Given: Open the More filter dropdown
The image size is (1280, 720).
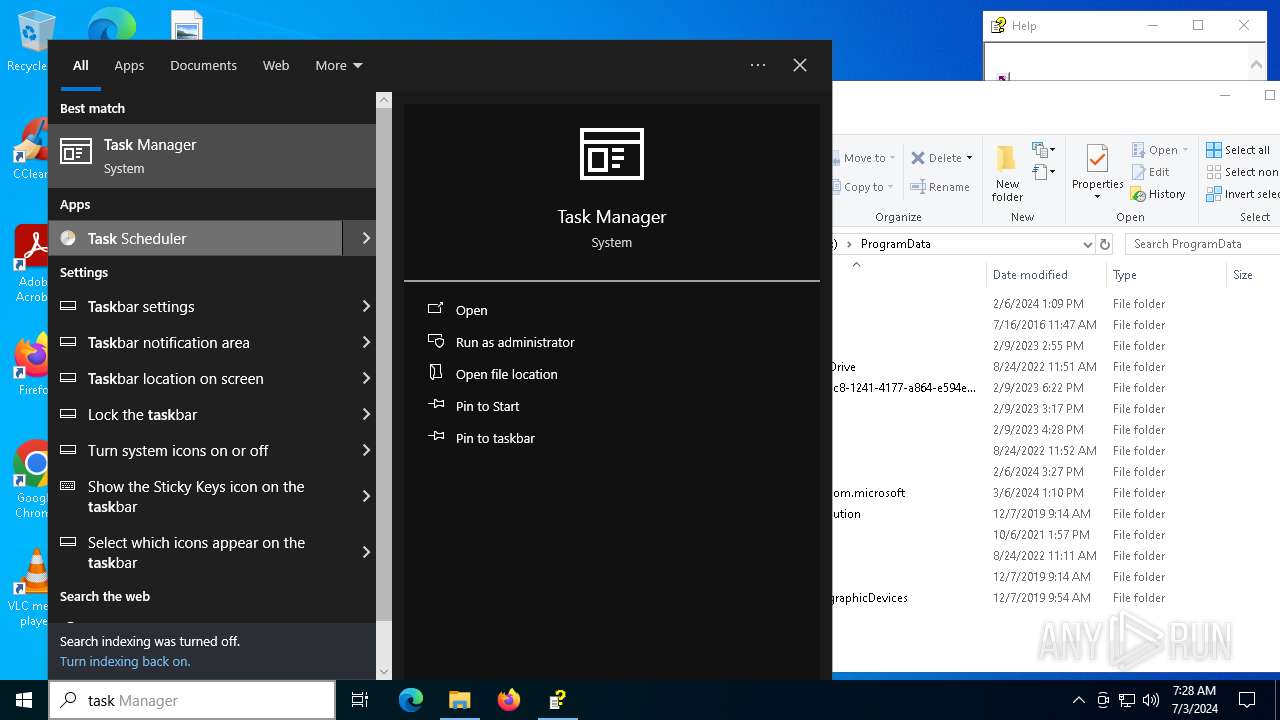Looking at the screenshot, I should click(339, 65).
